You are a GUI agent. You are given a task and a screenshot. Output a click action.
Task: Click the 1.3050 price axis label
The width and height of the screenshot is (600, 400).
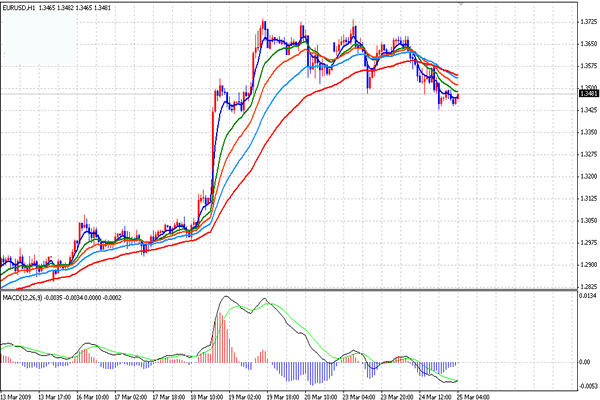(x=589, y=220)
